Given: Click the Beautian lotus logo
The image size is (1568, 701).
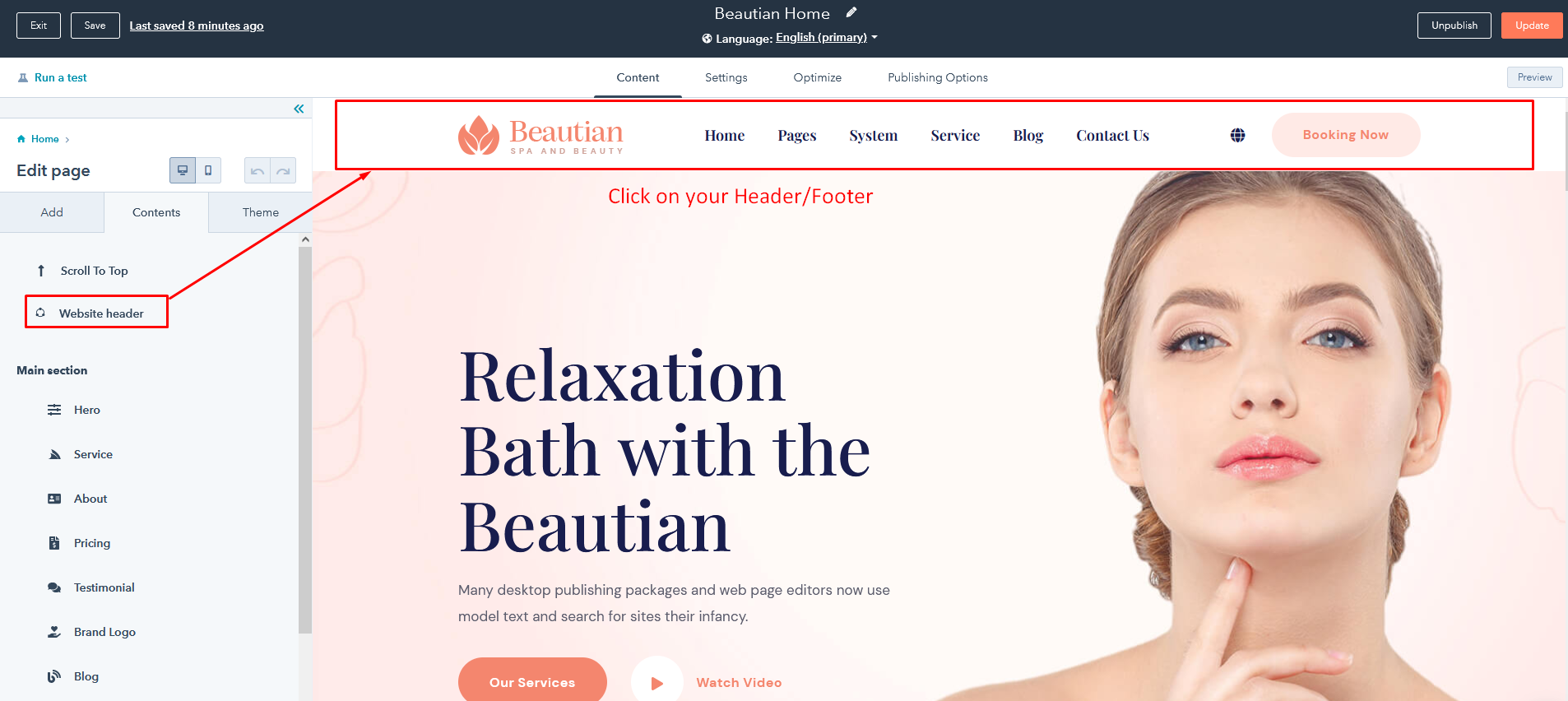Looking at the screenshot, I should tap(479, 135).
